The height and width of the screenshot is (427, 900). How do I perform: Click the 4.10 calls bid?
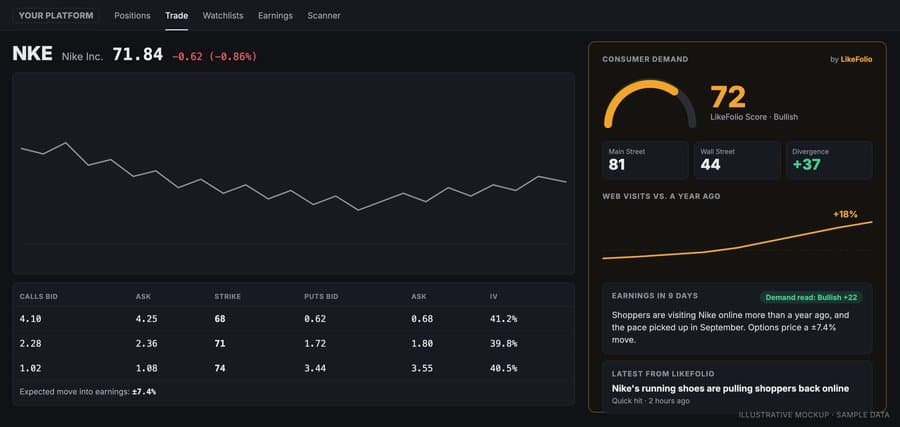pyautogui.click(x=30, y=319)
